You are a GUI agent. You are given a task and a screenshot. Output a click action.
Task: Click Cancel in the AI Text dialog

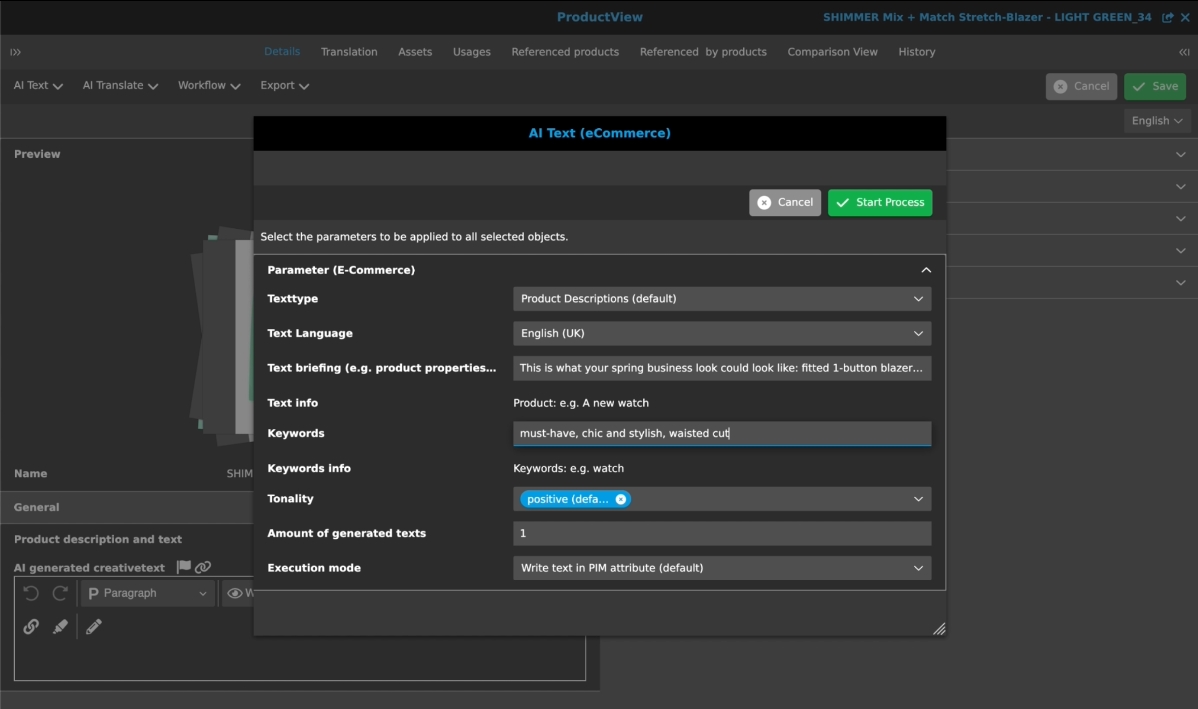785,202
